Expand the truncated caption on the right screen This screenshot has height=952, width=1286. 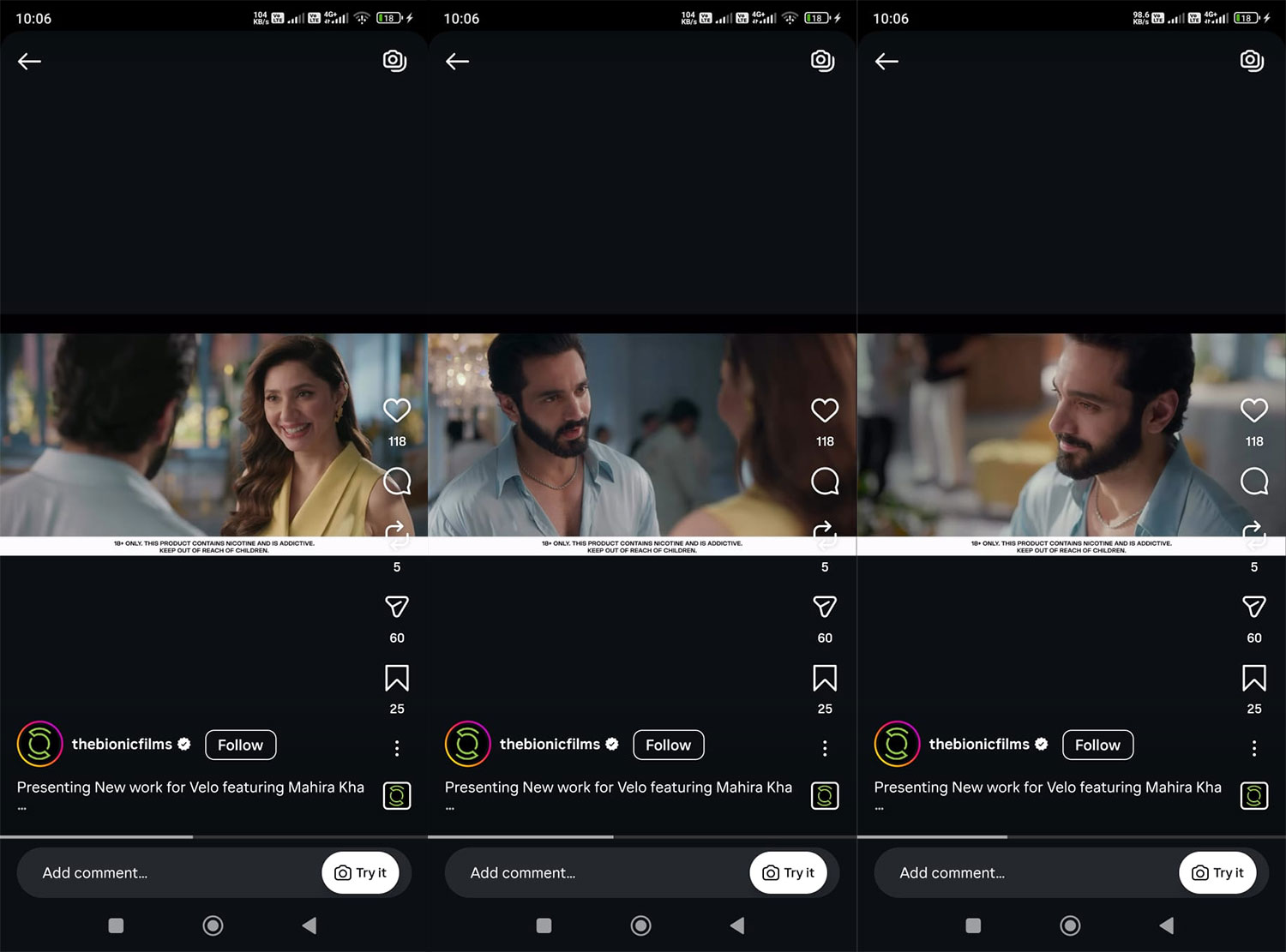tap(879, 807)
